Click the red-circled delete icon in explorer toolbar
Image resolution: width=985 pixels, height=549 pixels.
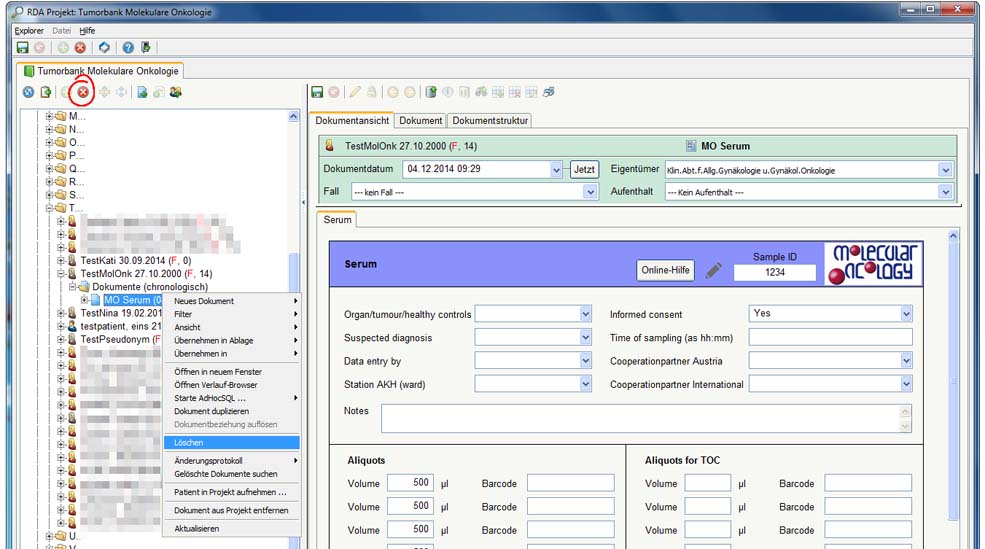pyautogui.click(x=84, y=93)
